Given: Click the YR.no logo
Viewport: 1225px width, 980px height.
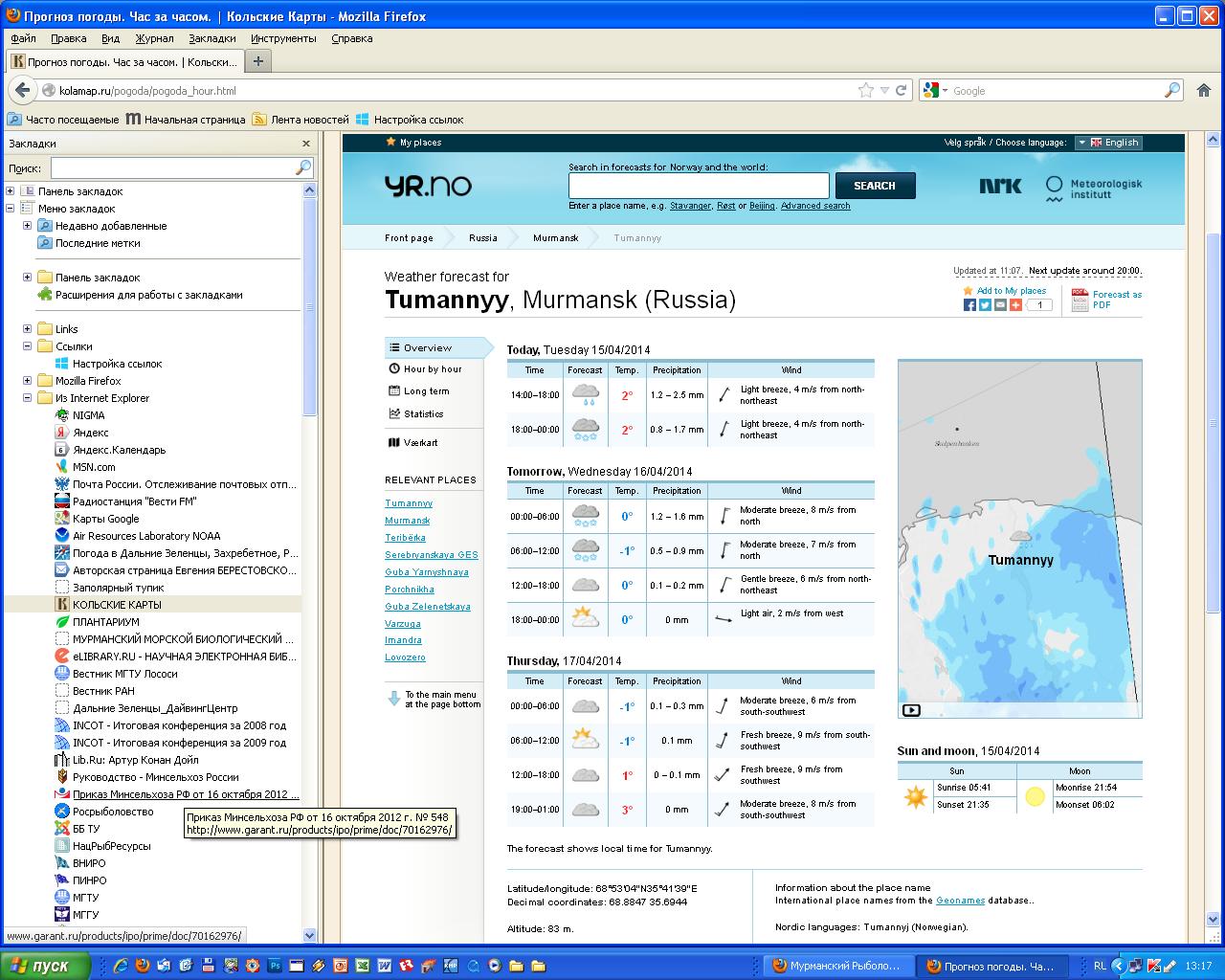Looking at the screenshot, I should pos(428,186).
